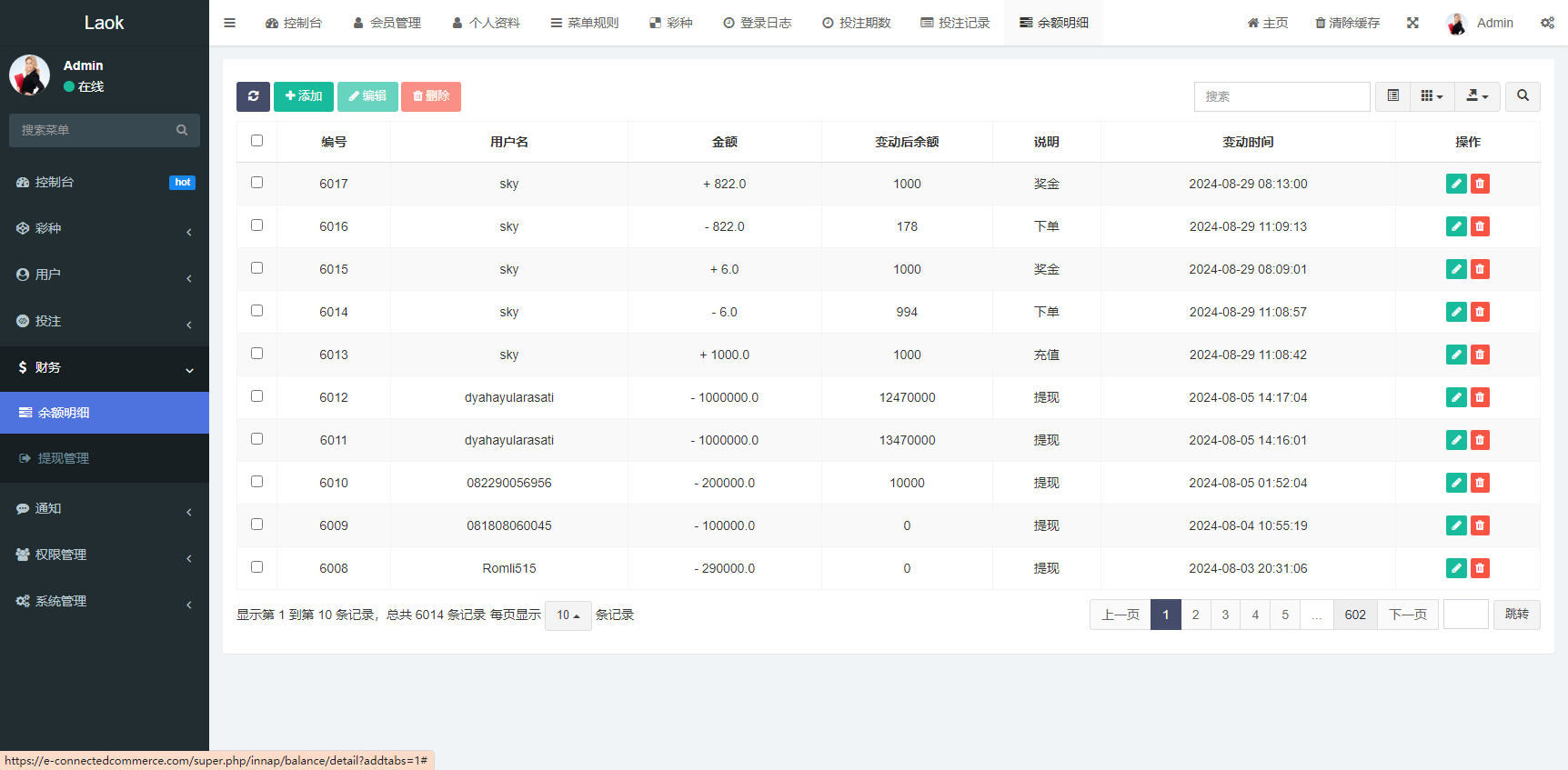This screenshot has width=1568, height=770.
Task: Click the magnifier advanced search button
Action: coord(1523,96)
